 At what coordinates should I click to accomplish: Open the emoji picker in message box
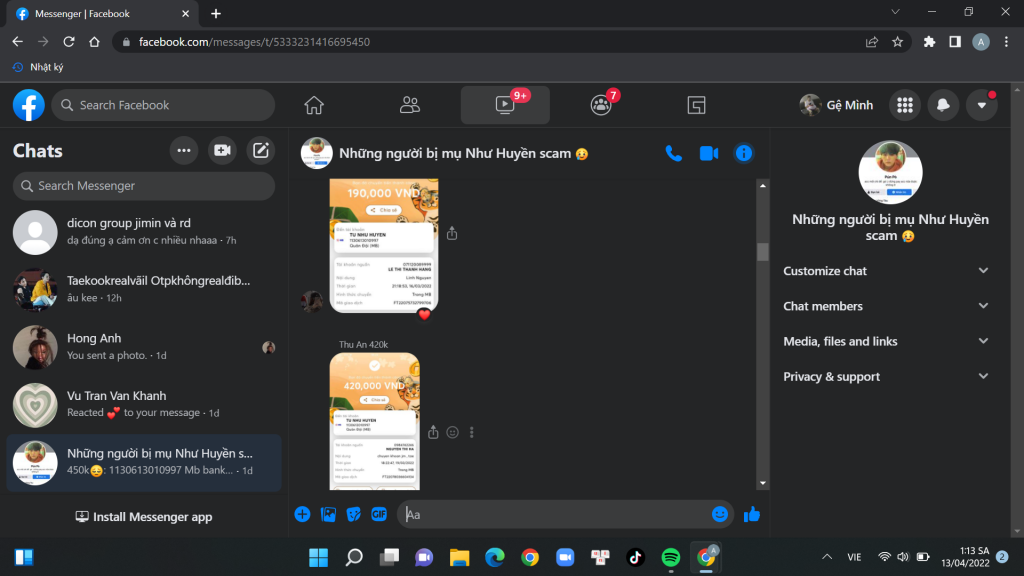tap(720, 514)
